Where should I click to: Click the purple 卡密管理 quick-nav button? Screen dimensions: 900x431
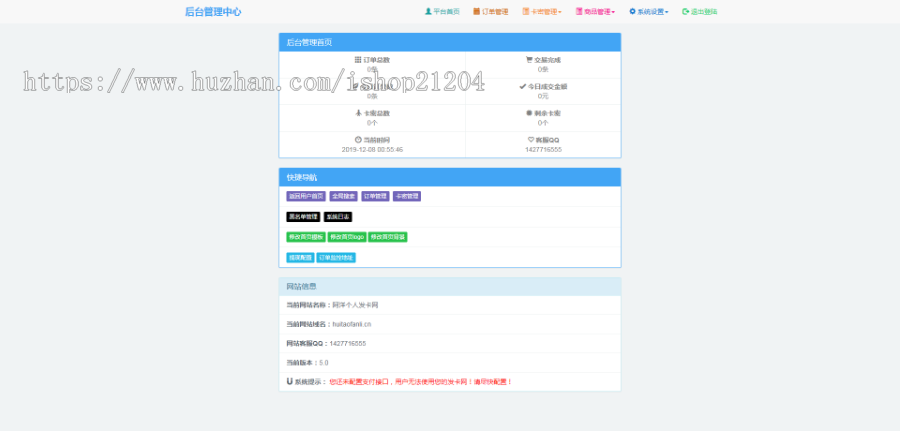(x=407, y=196)
